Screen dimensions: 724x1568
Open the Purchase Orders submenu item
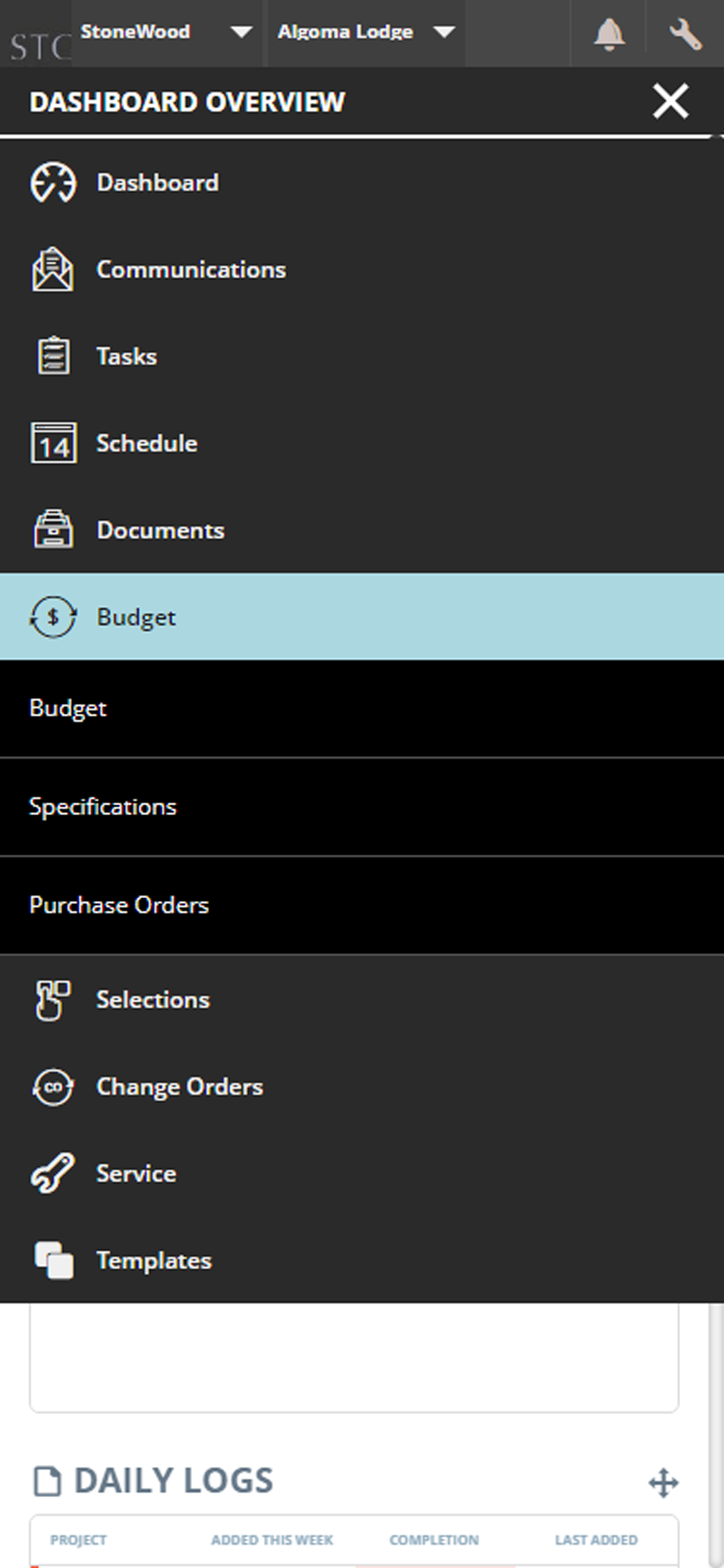(x=362, y=906)
